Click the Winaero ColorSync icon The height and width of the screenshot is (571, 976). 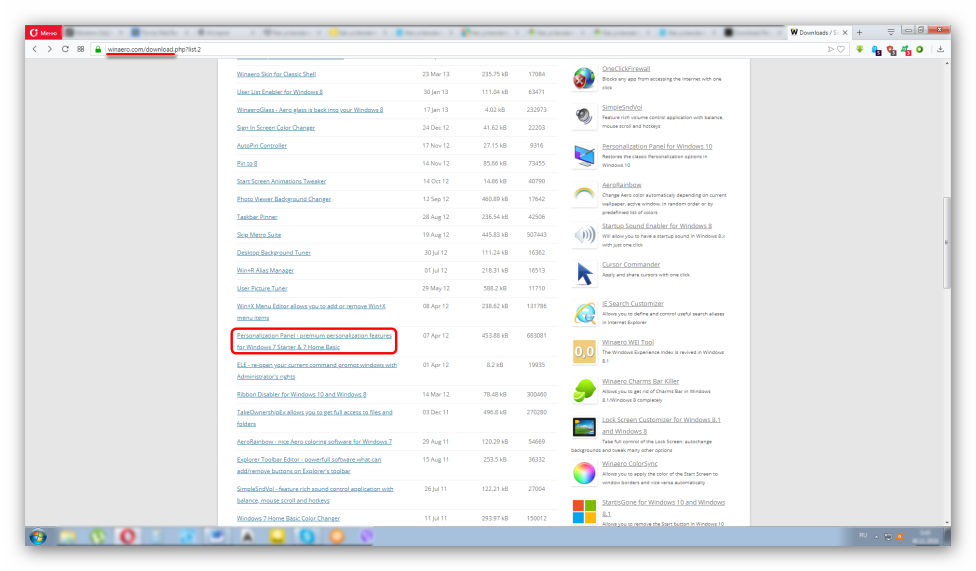coord(585,471)
